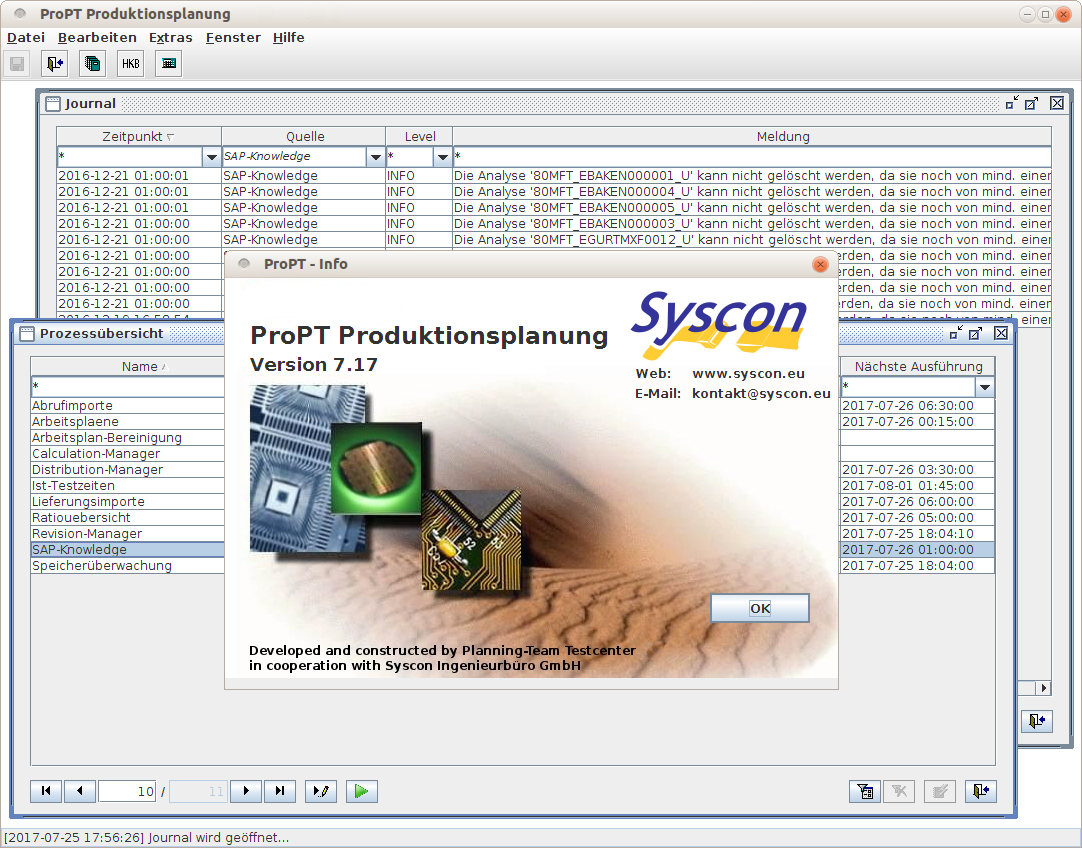Open the copy documents toolbar icon

92,64
